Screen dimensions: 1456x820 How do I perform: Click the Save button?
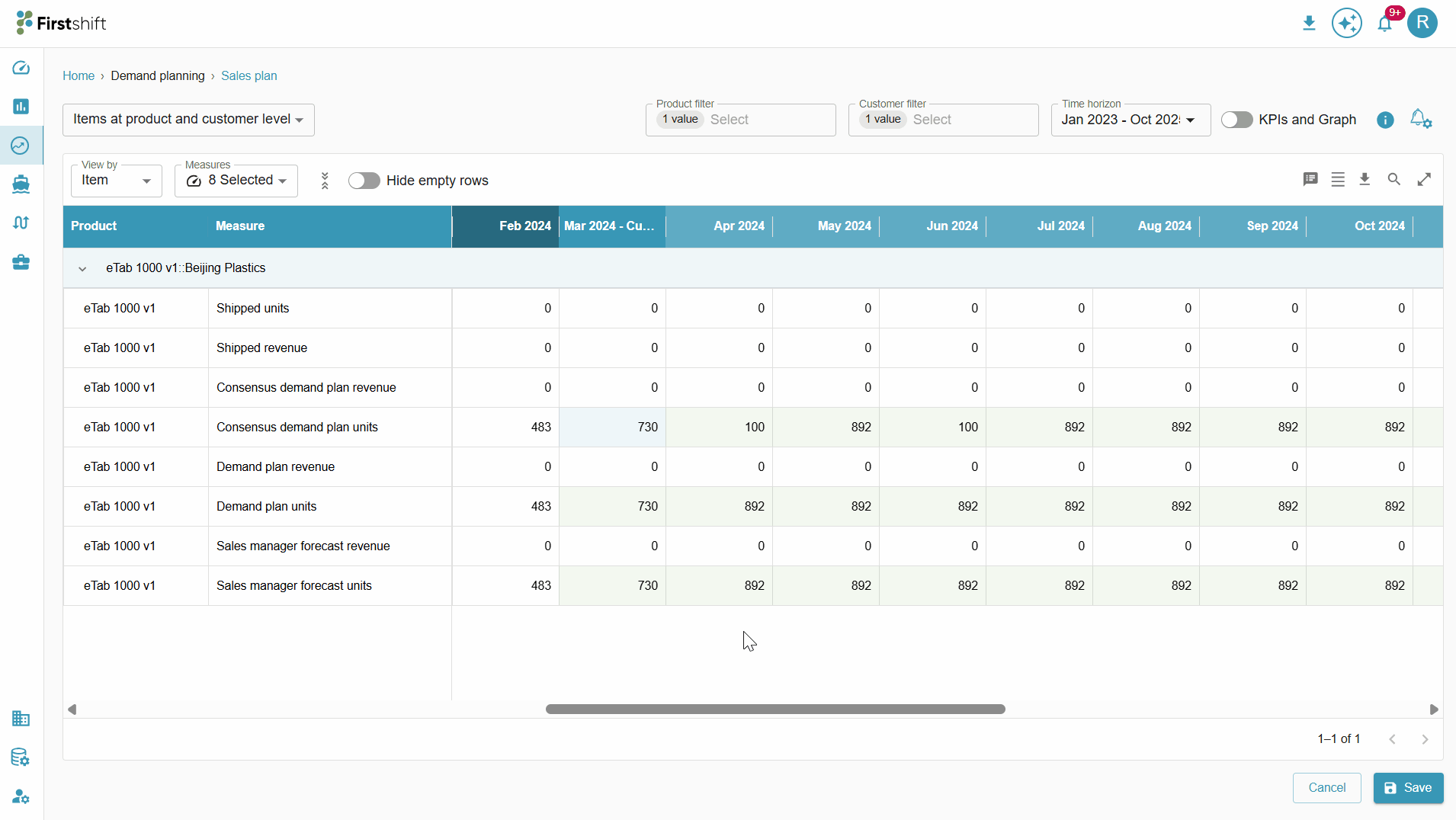(x=1408, y=788)
